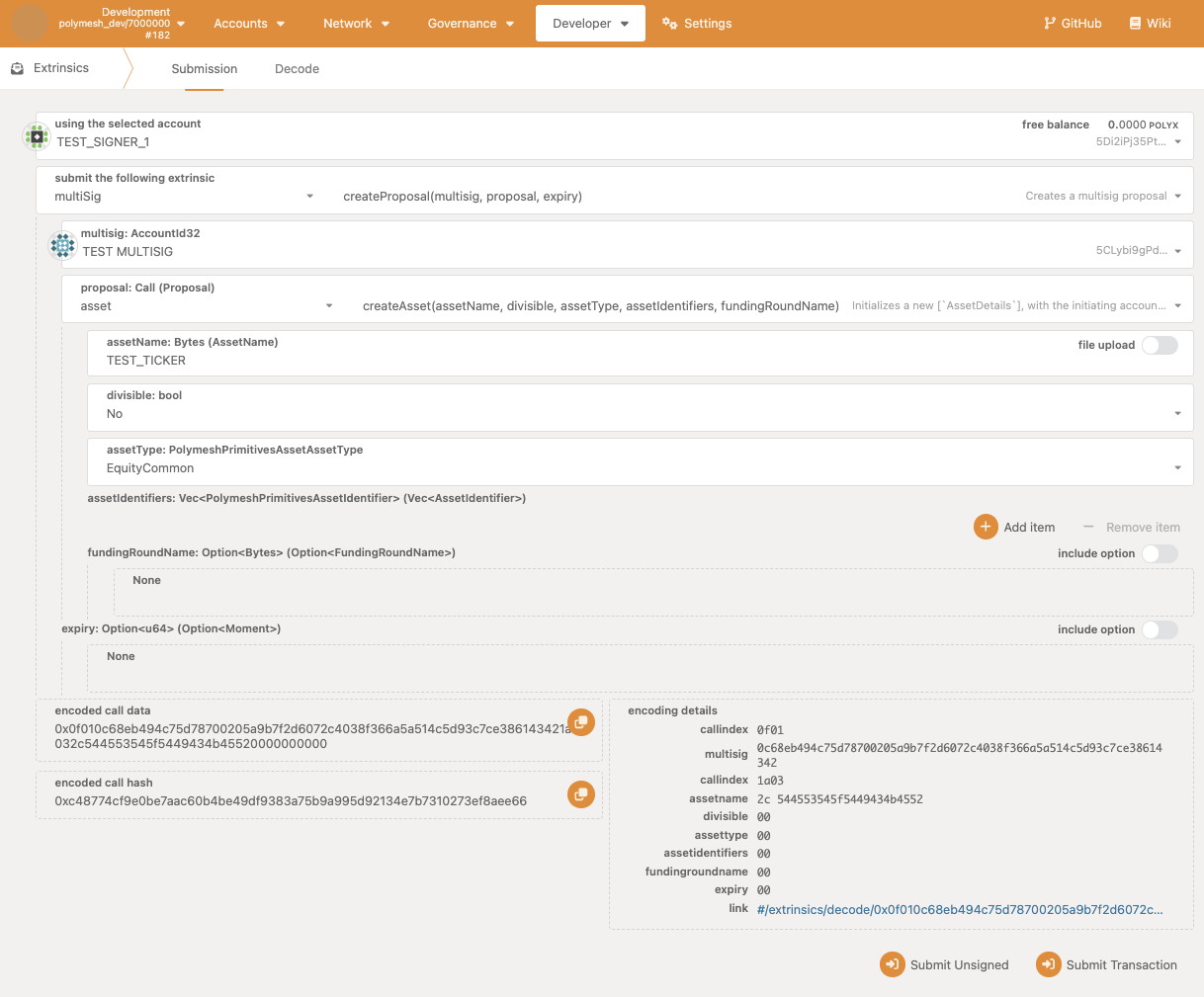Open the Wiki book icon
Screen dimensions: 1204x997
tap(1135, 23)
